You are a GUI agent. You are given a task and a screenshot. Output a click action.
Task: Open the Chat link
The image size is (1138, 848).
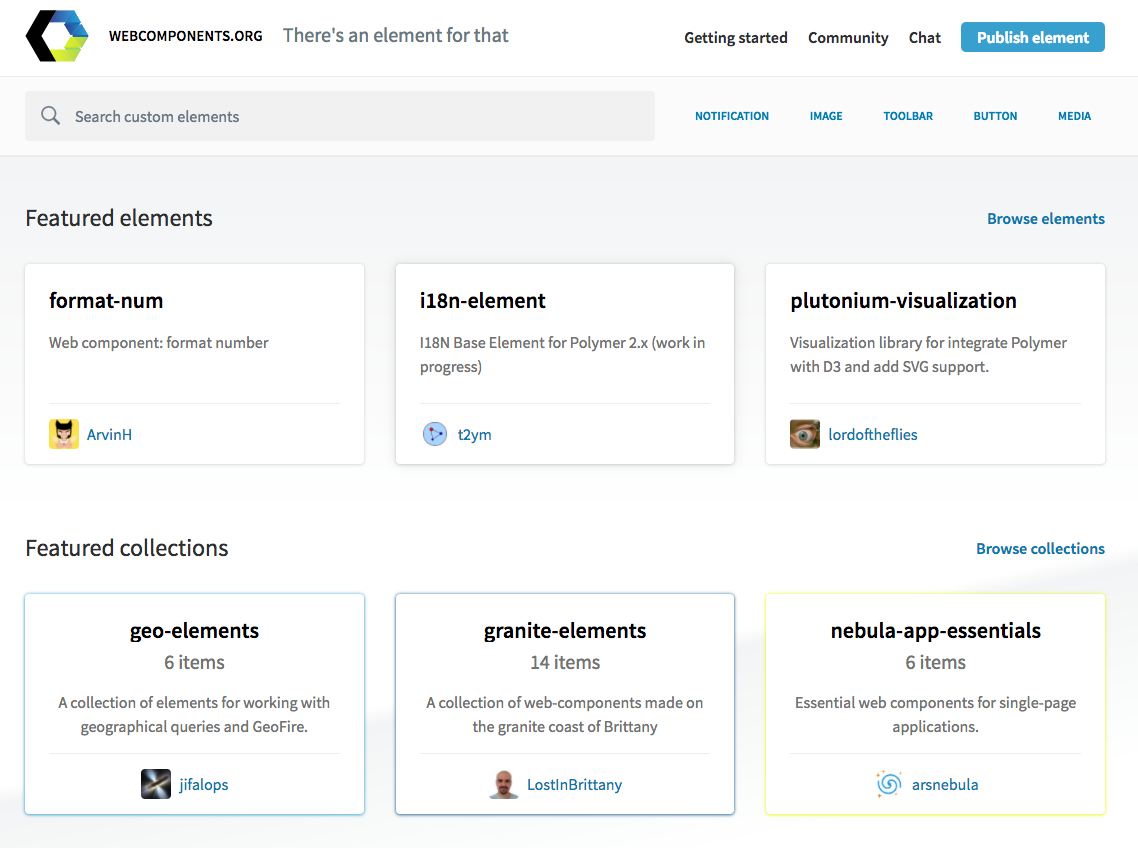coord(925,38)
